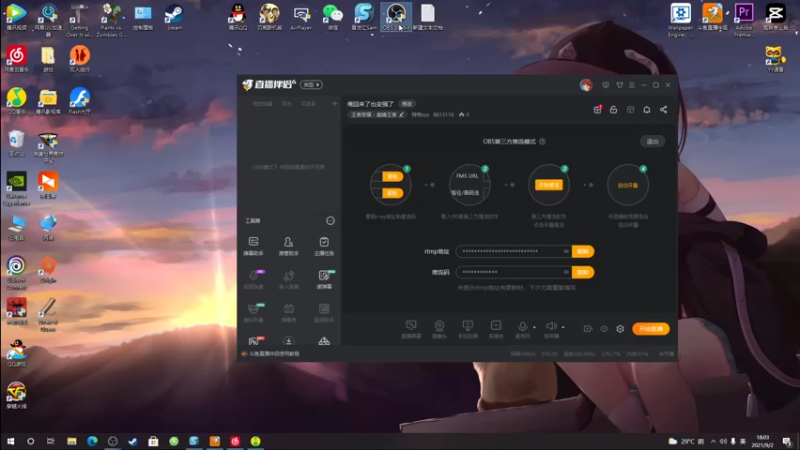Expand microphone options arrow
800x450 pixels.
534,327
